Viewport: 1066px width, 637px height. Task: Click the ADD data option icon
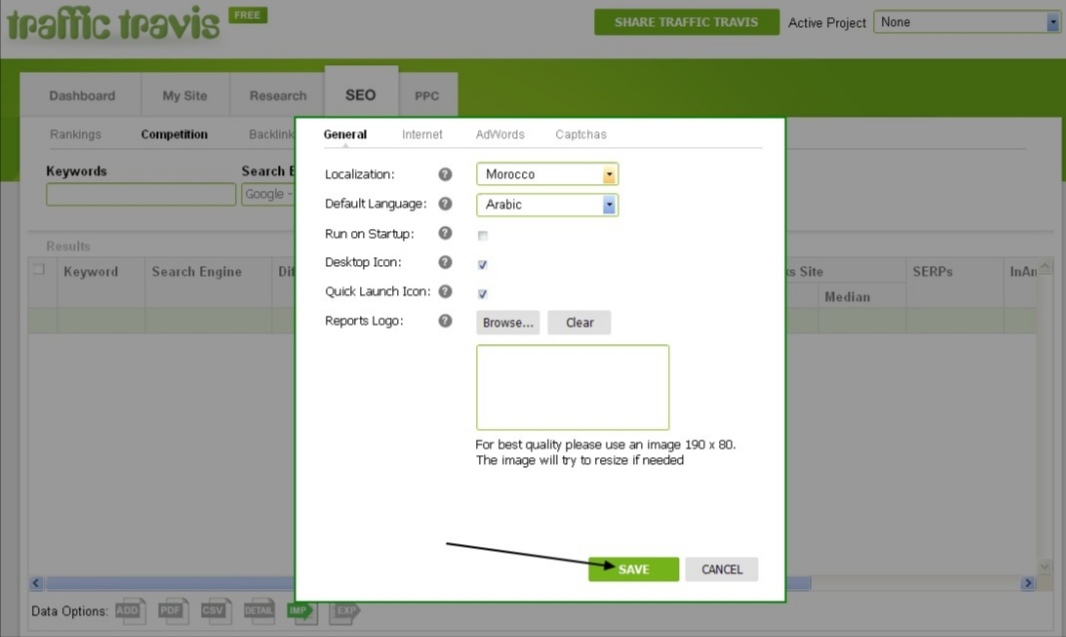(x=129, y=611)
